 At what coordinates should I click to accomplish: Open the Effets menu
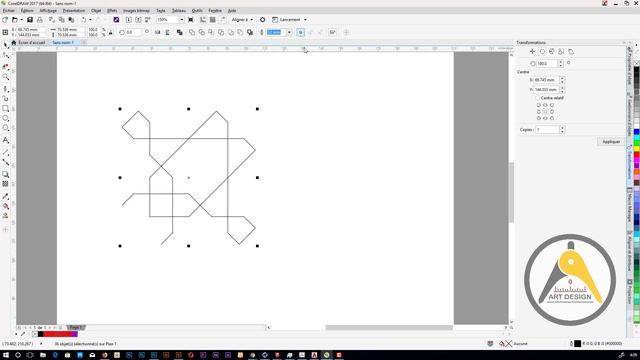point(112,11)
